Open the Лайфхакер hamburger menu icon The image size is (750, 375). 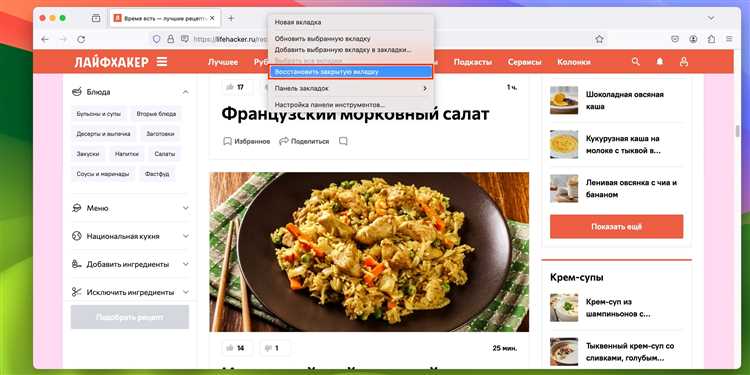[x=162, y=62]
